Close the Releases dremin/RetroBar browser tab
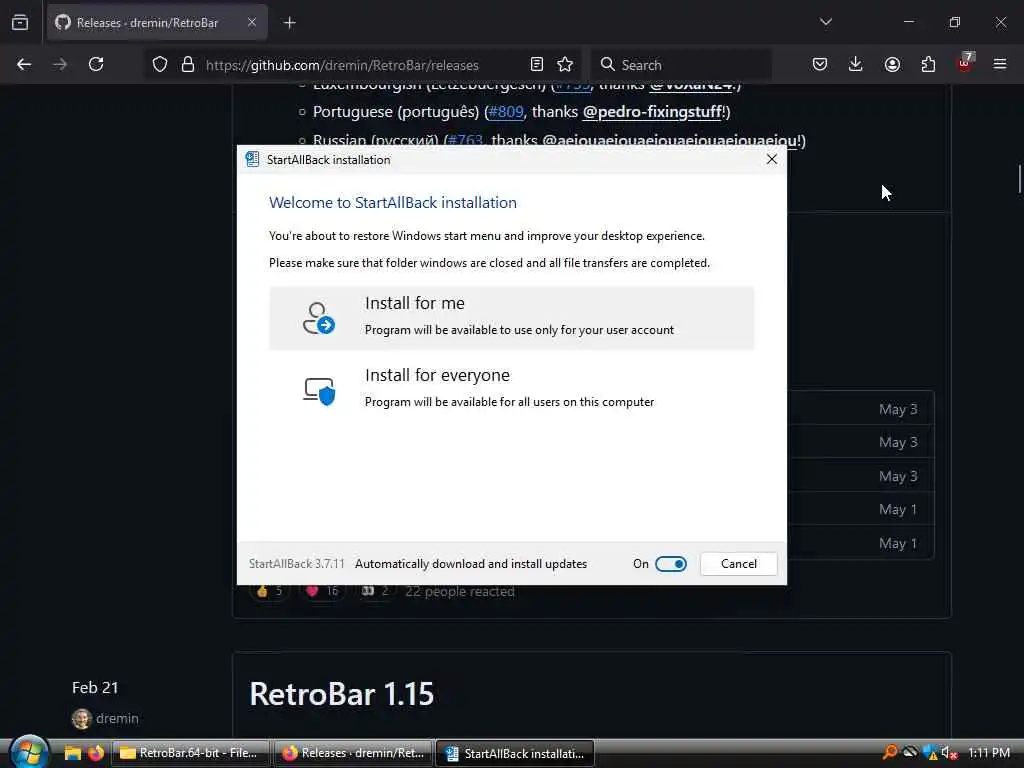The width and height of the screenshot is (1024, 768). 252,23
